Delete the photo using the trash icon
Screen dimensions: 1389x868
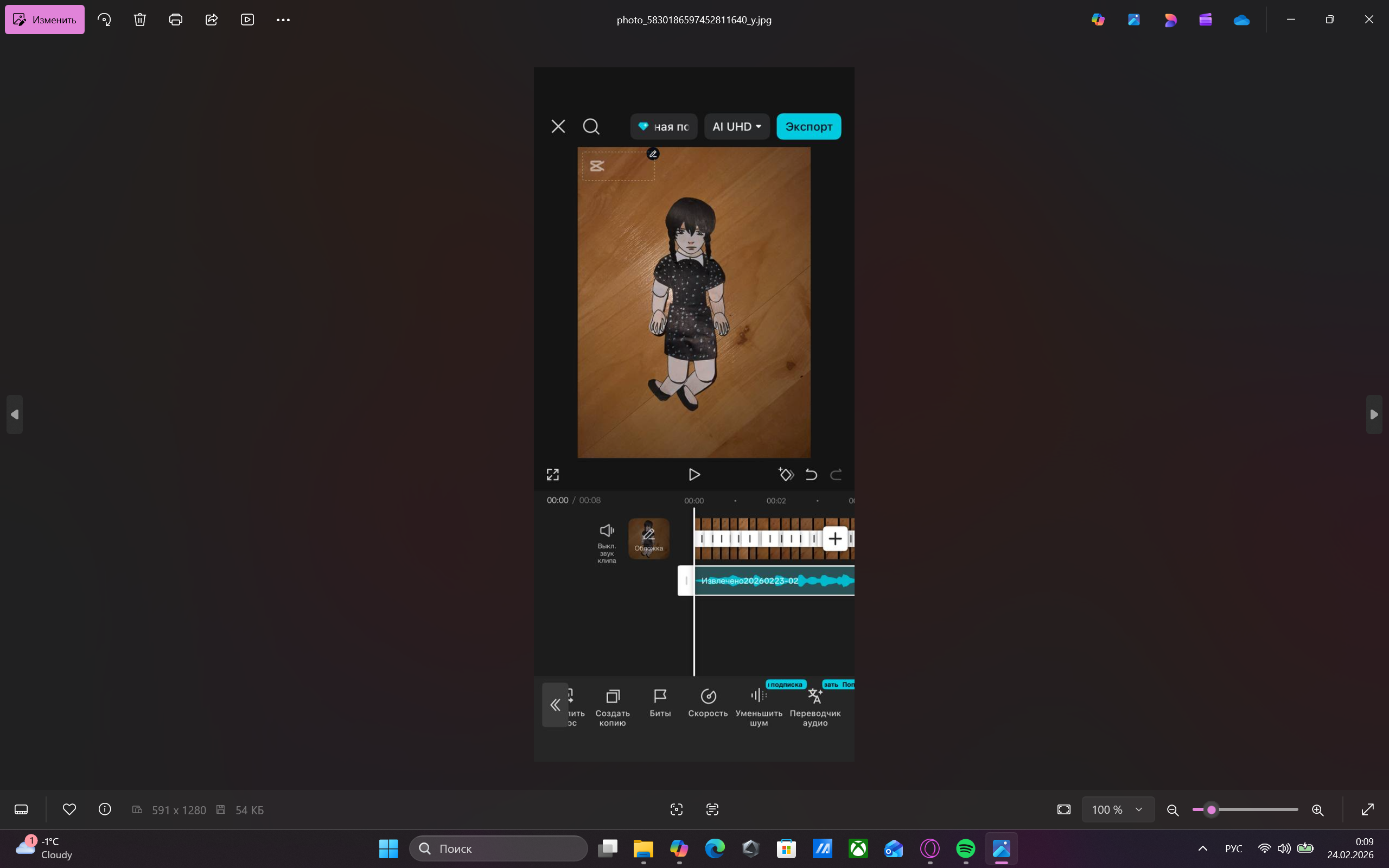140,20
